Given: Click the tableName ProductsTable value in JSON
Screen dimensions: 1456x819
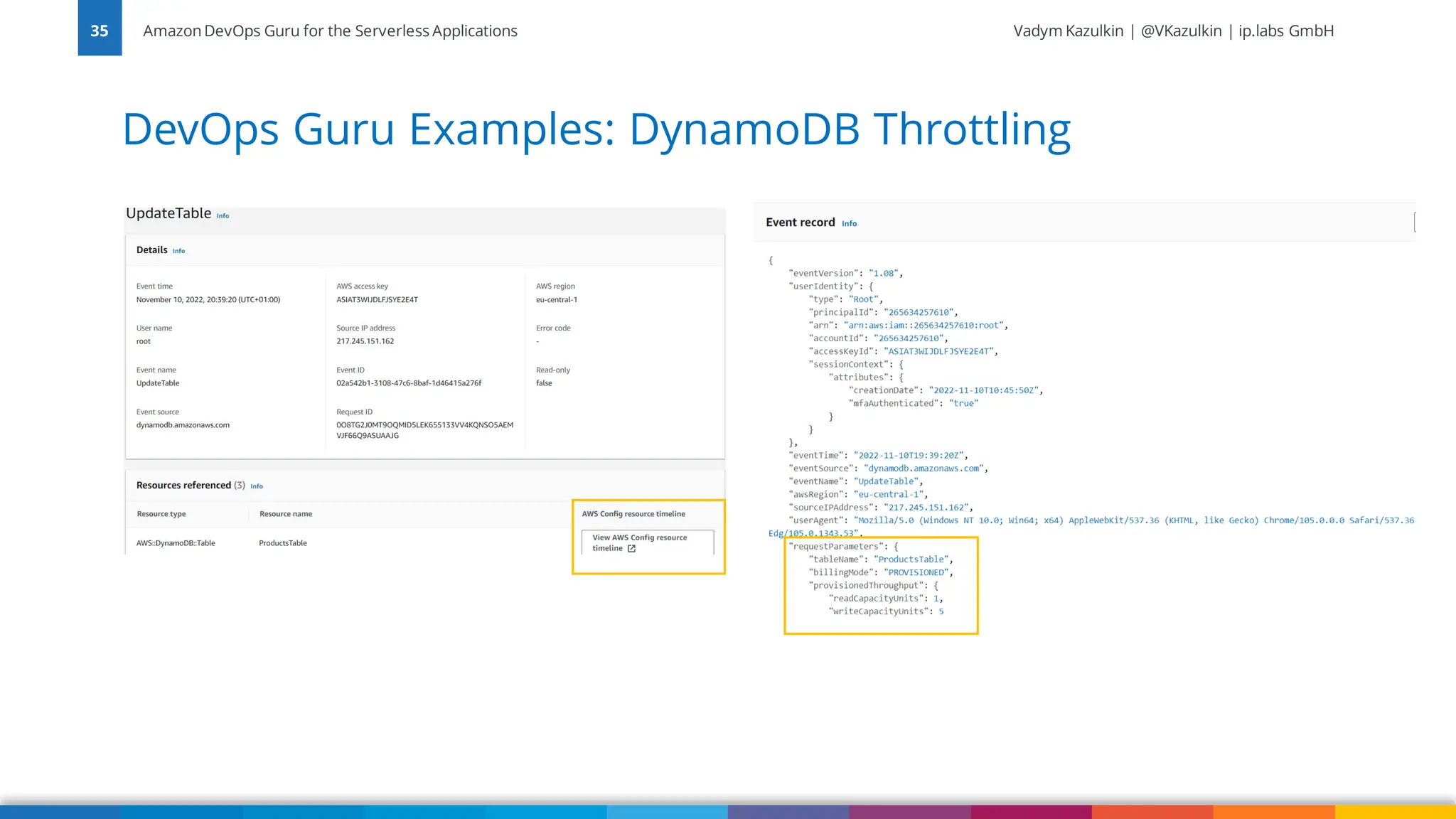Looking at the screenshot, I should pos(911,560).
